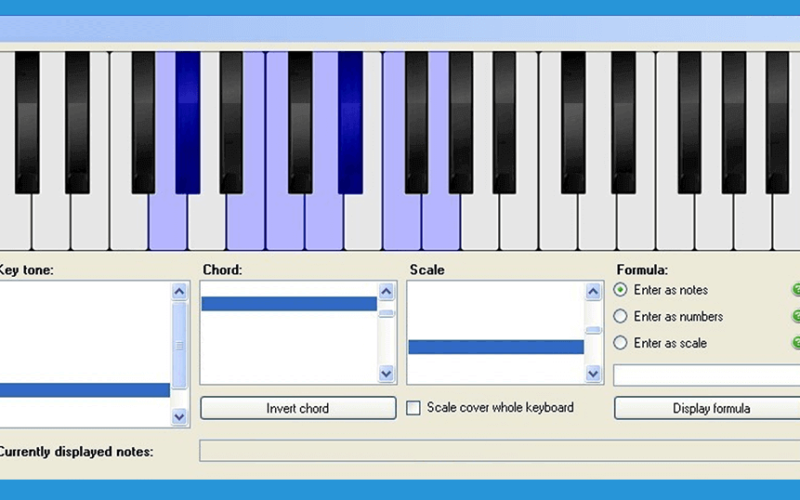Click the Invert chord button
Image resolution: width=800 pixels, height=500 pixels.
pyautogui.click(x=298, y=408)
